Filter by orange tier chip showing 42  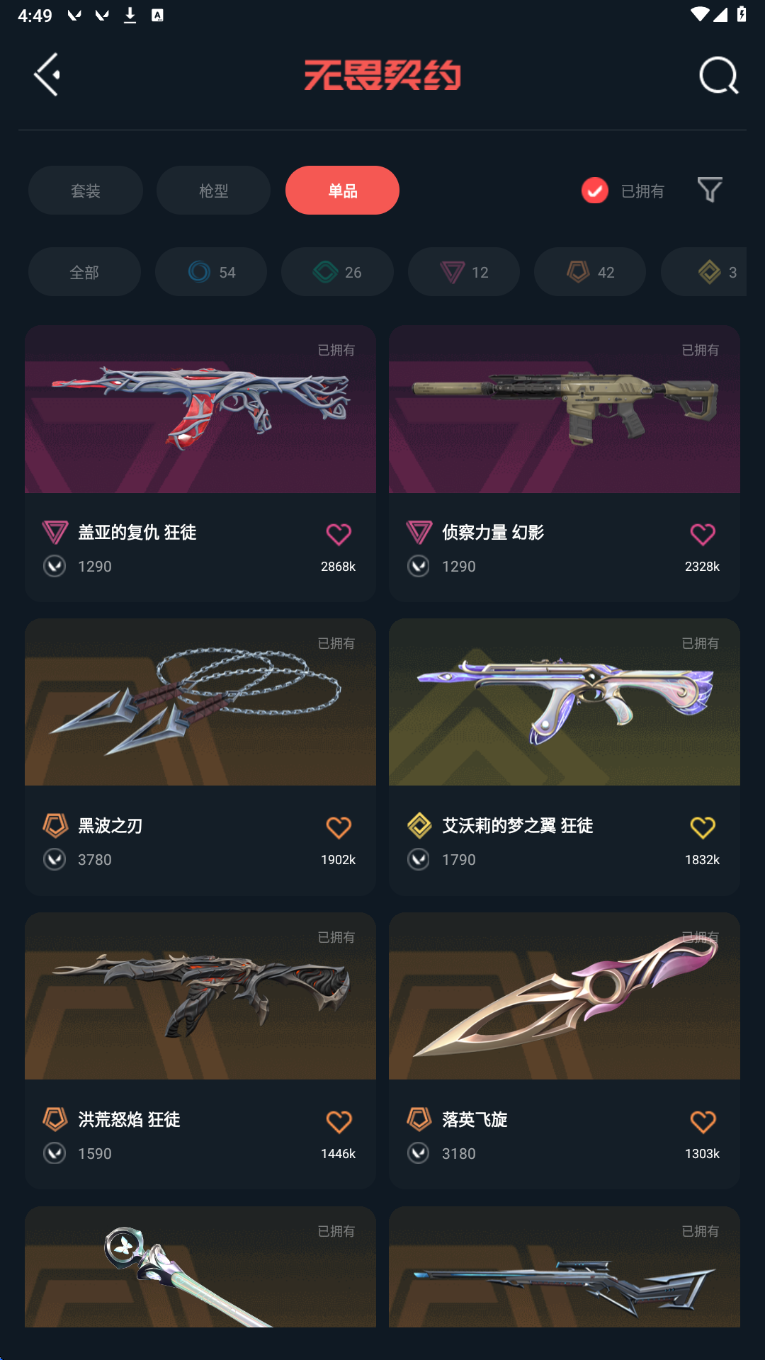590,272
